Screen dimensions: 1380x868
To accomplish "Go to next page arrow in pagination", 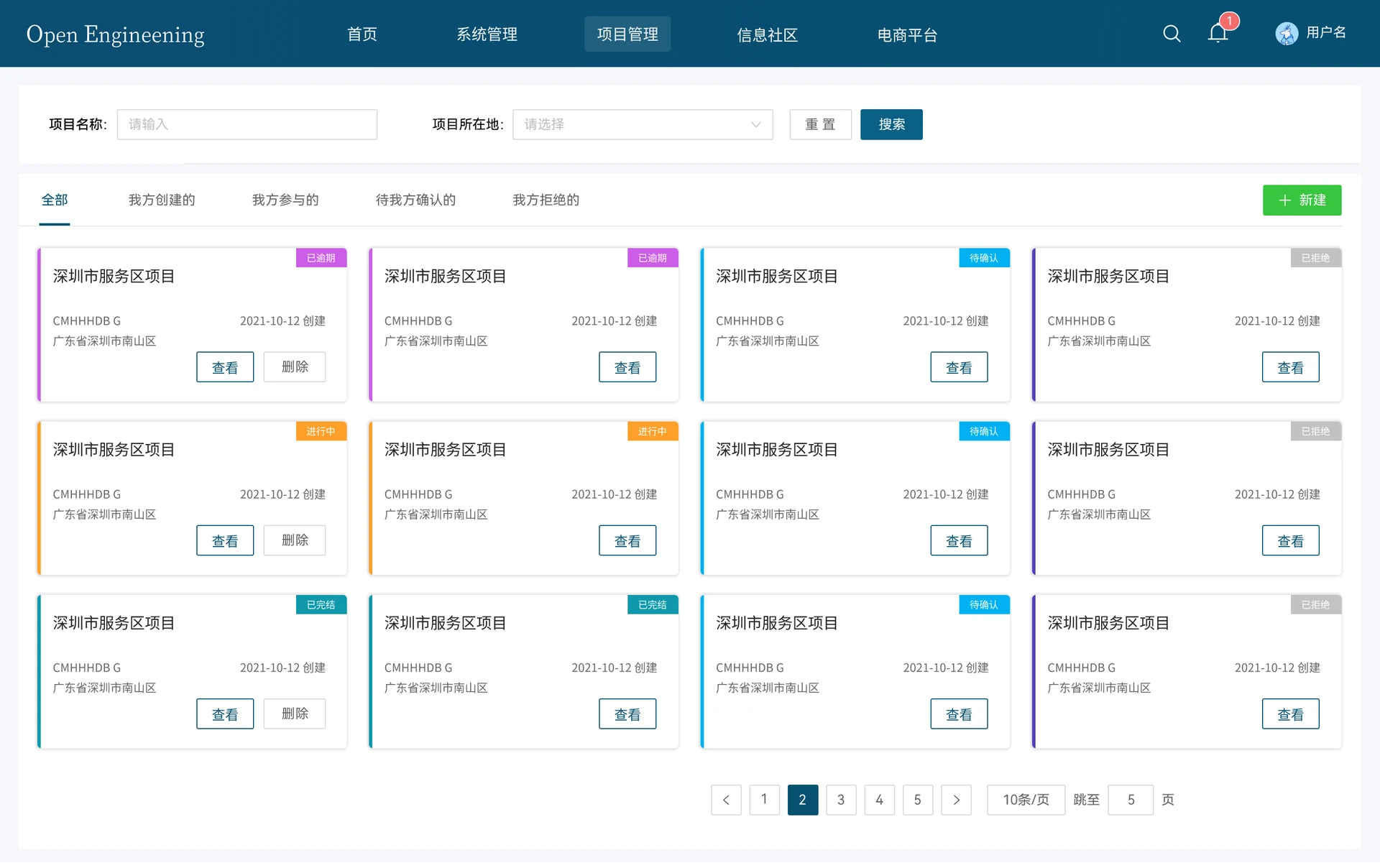I will (956, 800).
